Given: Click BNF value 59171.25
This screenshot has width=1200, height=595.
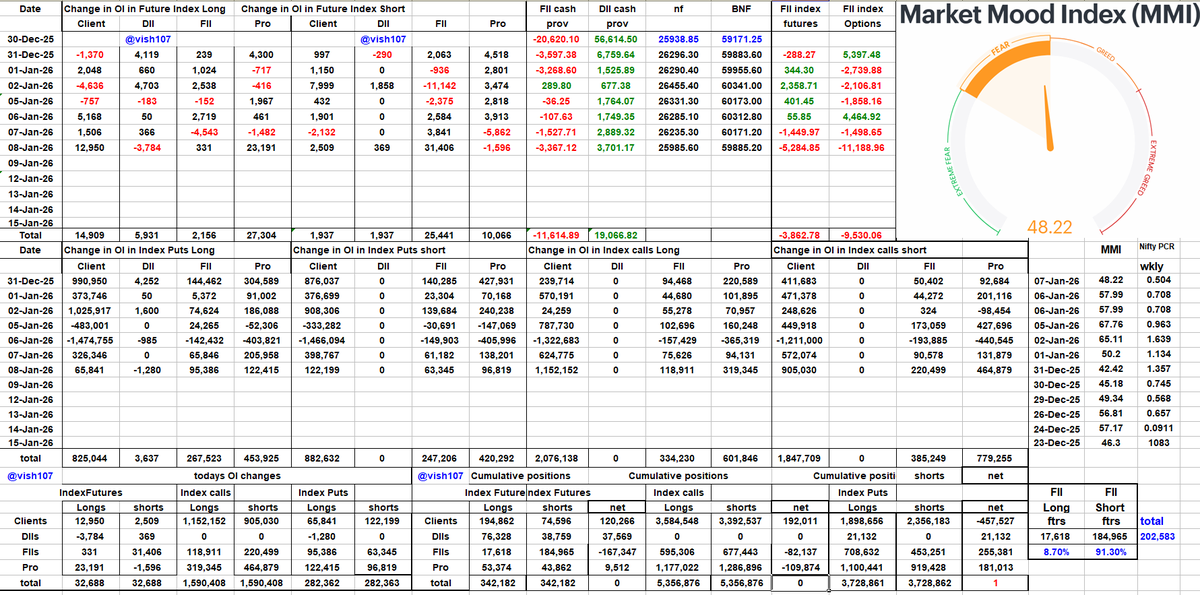Looking at the screenshot, I should (740, 39).
